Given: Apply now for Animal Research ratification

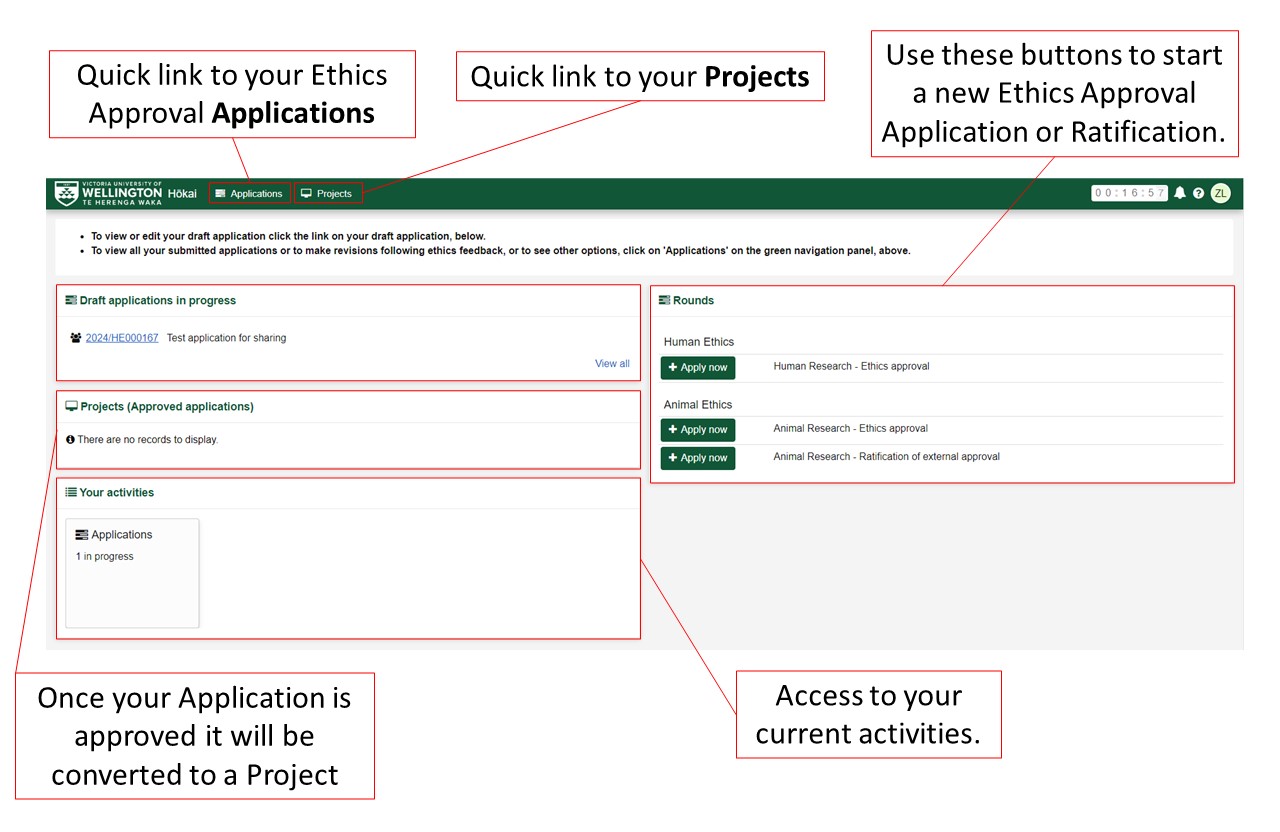Looking at the screenshot, I should click(x=697, y=458).
